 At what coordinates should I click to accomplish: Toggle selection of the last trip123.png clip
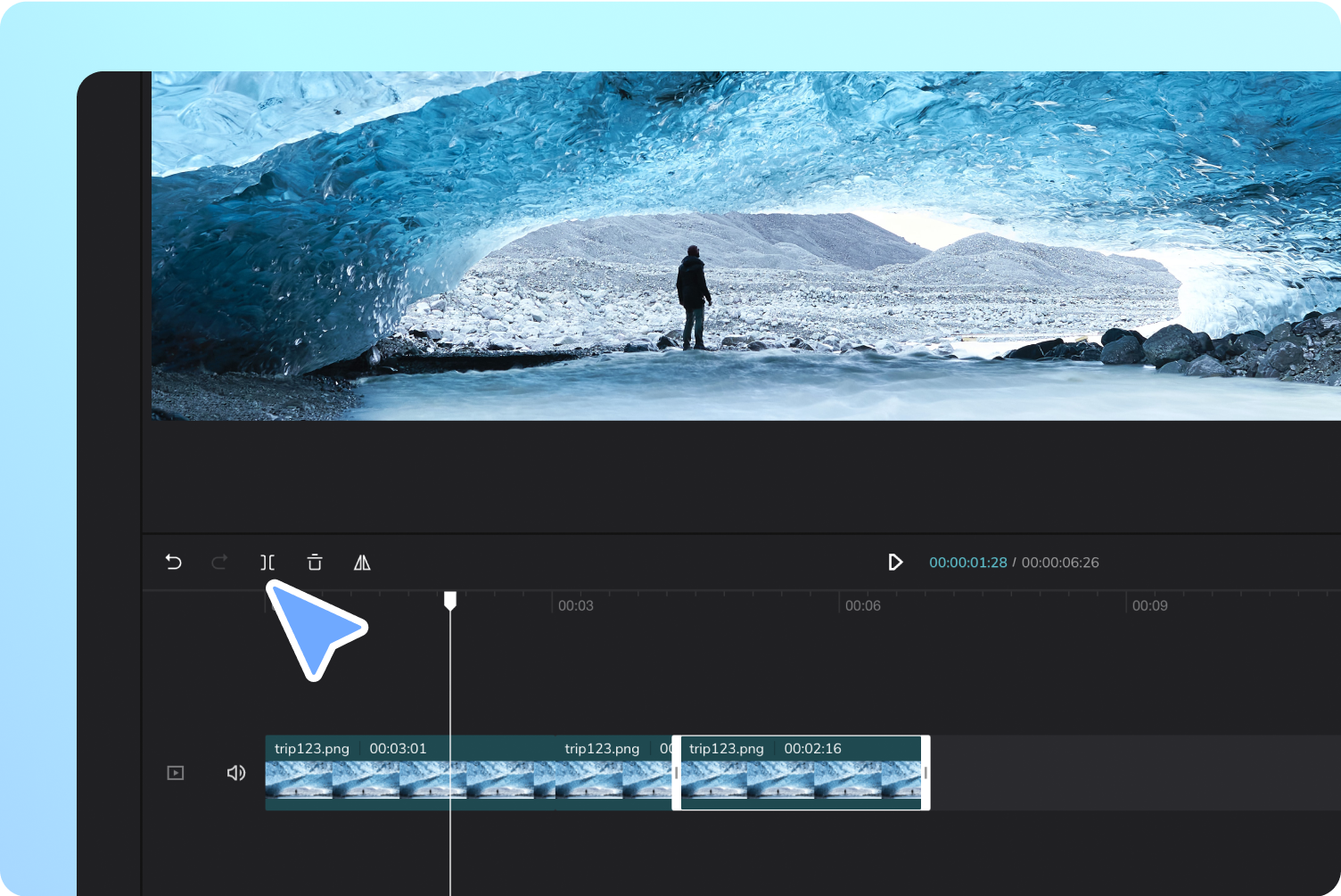coord(802,772)
